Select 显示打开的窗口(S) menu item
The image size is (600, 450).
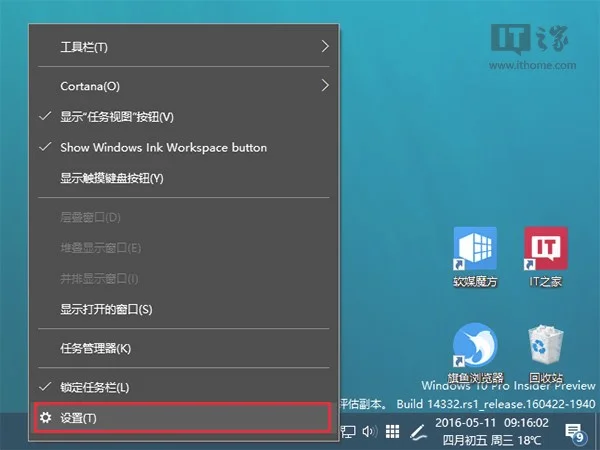click(184, 309)
